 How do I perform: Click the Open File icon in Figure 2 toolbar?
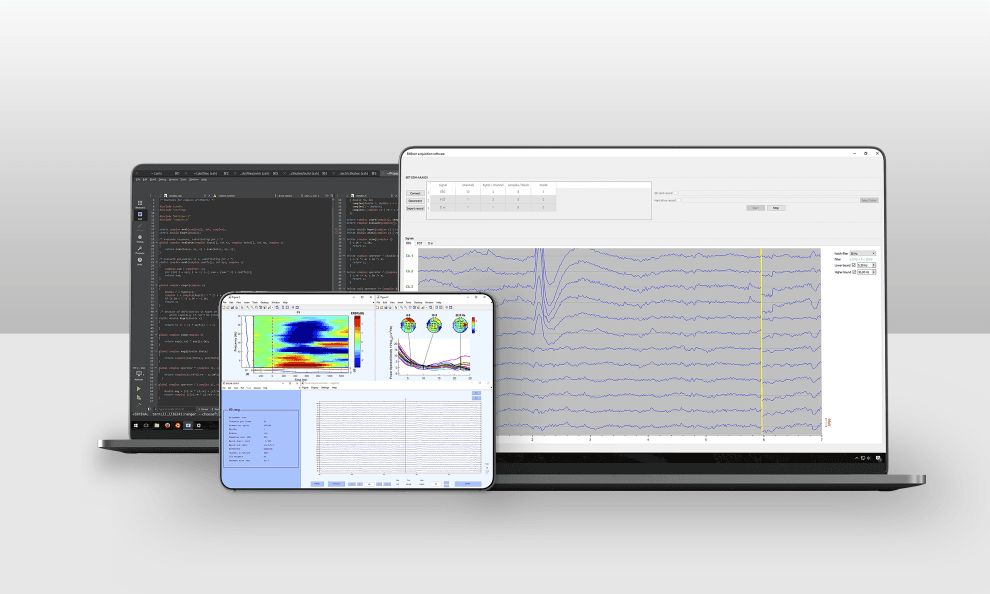[381, 307]
